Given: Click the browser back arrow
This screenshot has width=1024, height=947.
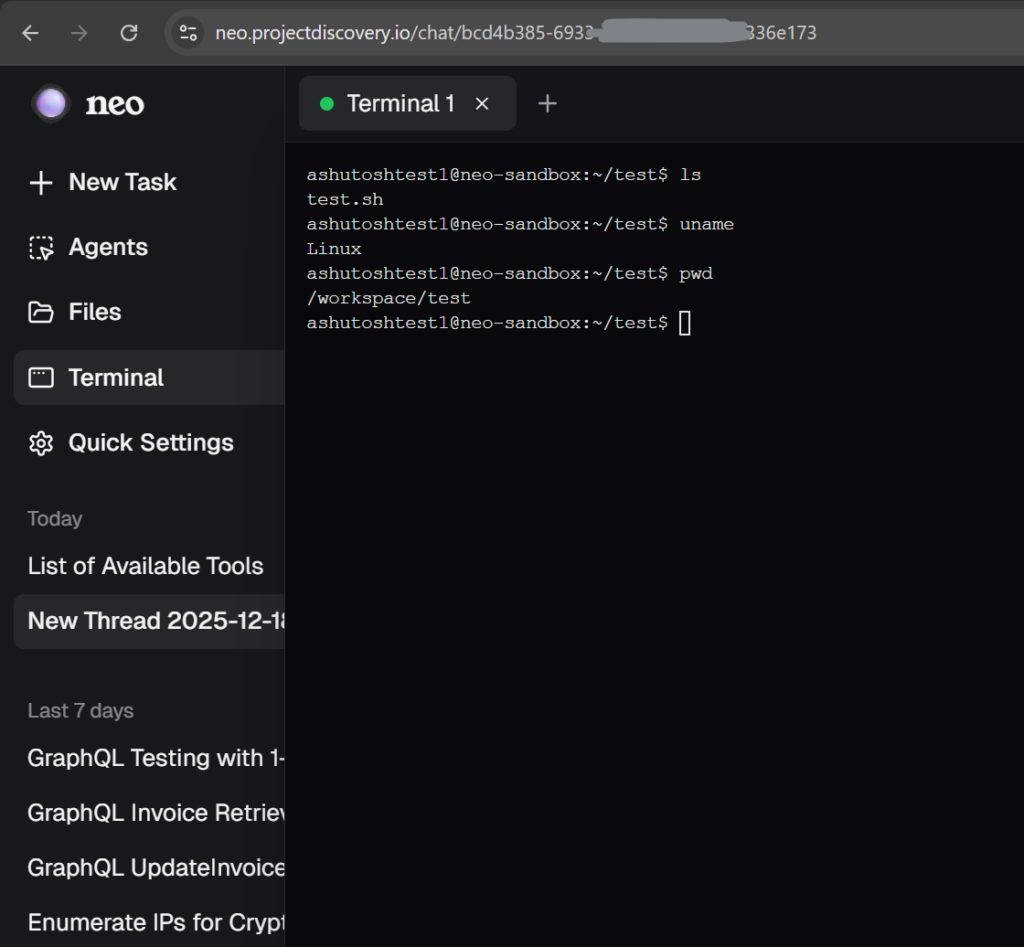Looking at the screenshot, I should pos(31,33).
